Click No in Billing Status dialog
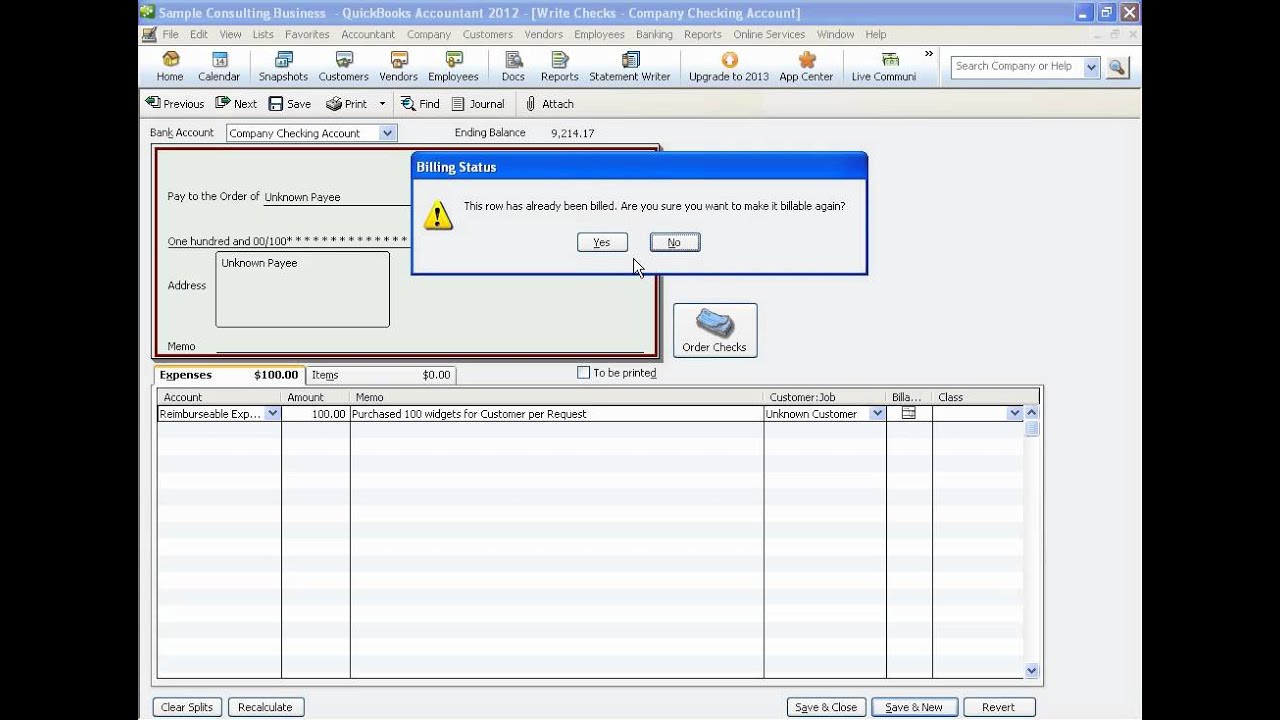 click(675, 242)
